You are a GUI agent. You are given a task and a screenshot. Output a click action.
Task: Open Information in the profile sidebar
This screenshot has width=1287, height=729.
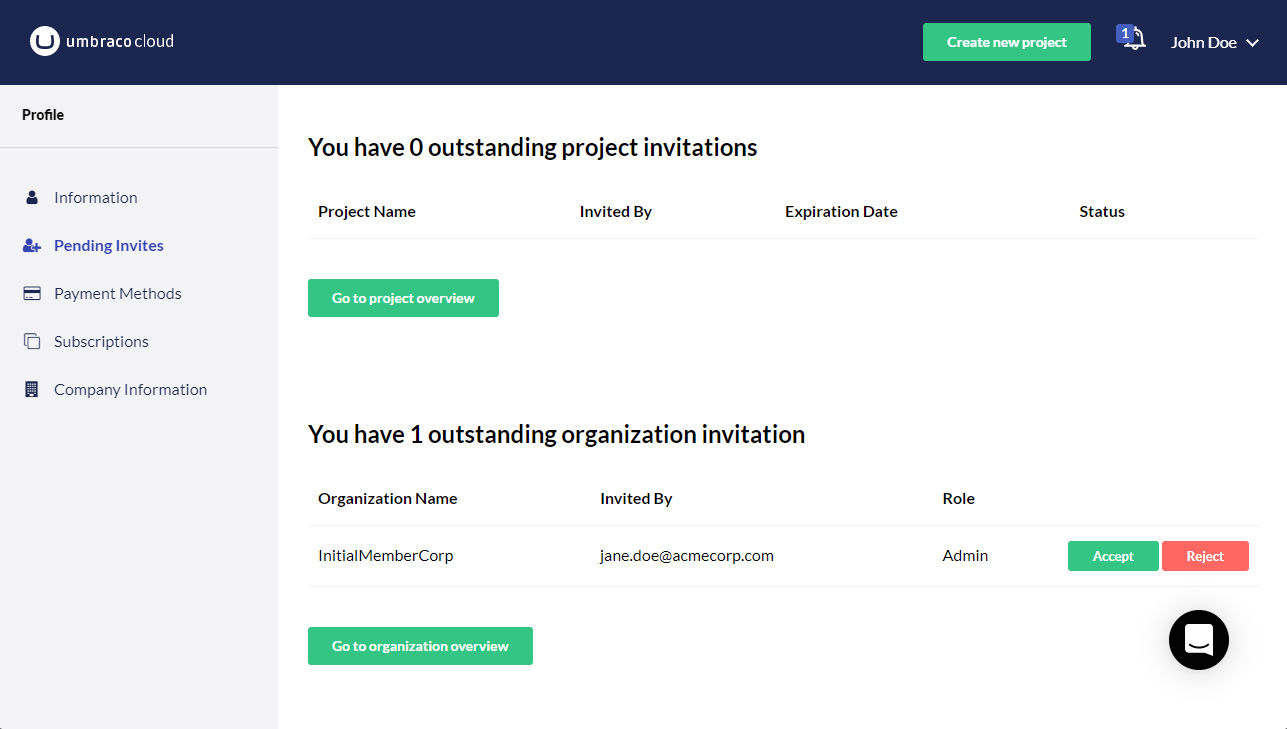pyautogui.click(x=96, y=197)
